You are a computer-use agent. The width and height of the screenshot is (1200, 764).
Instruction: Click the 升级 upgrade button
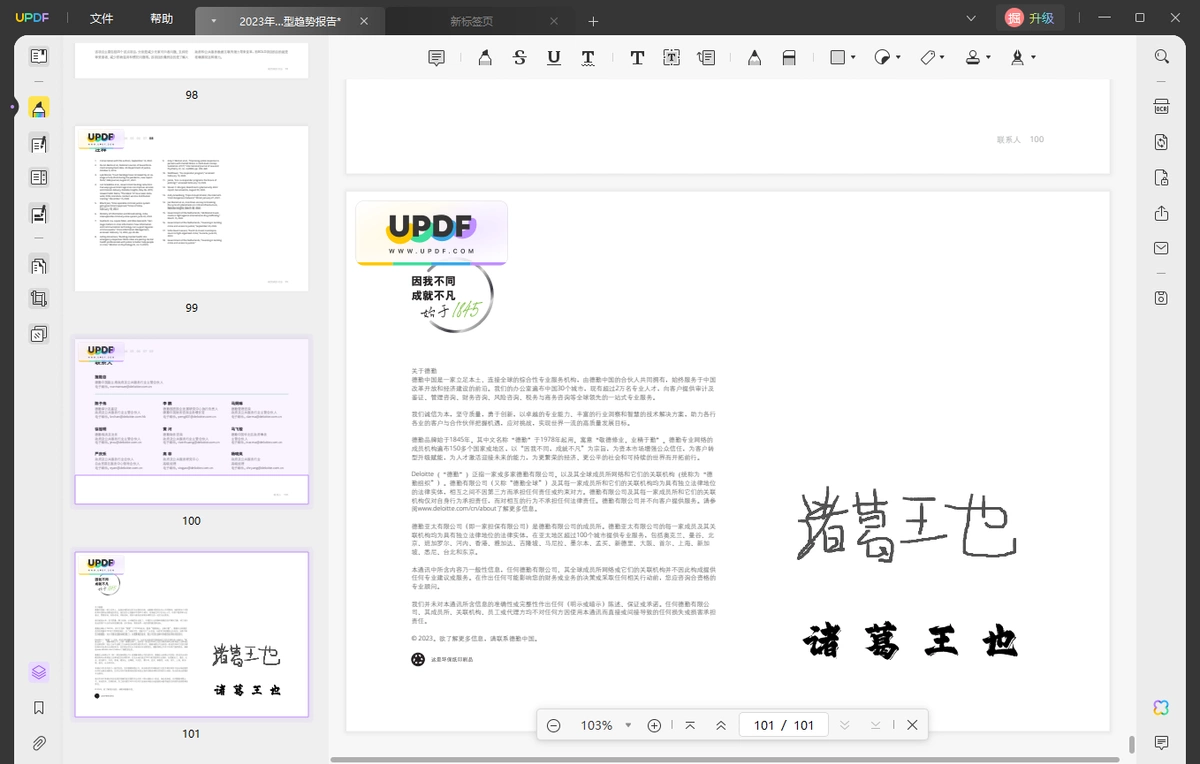click(x=1030, y=18)
